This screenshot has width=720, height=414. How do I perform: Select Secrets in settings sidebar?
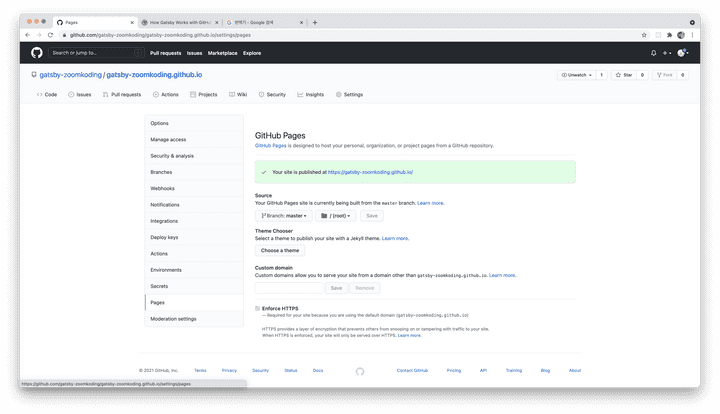pyautogui.click(x=194, y=286)
